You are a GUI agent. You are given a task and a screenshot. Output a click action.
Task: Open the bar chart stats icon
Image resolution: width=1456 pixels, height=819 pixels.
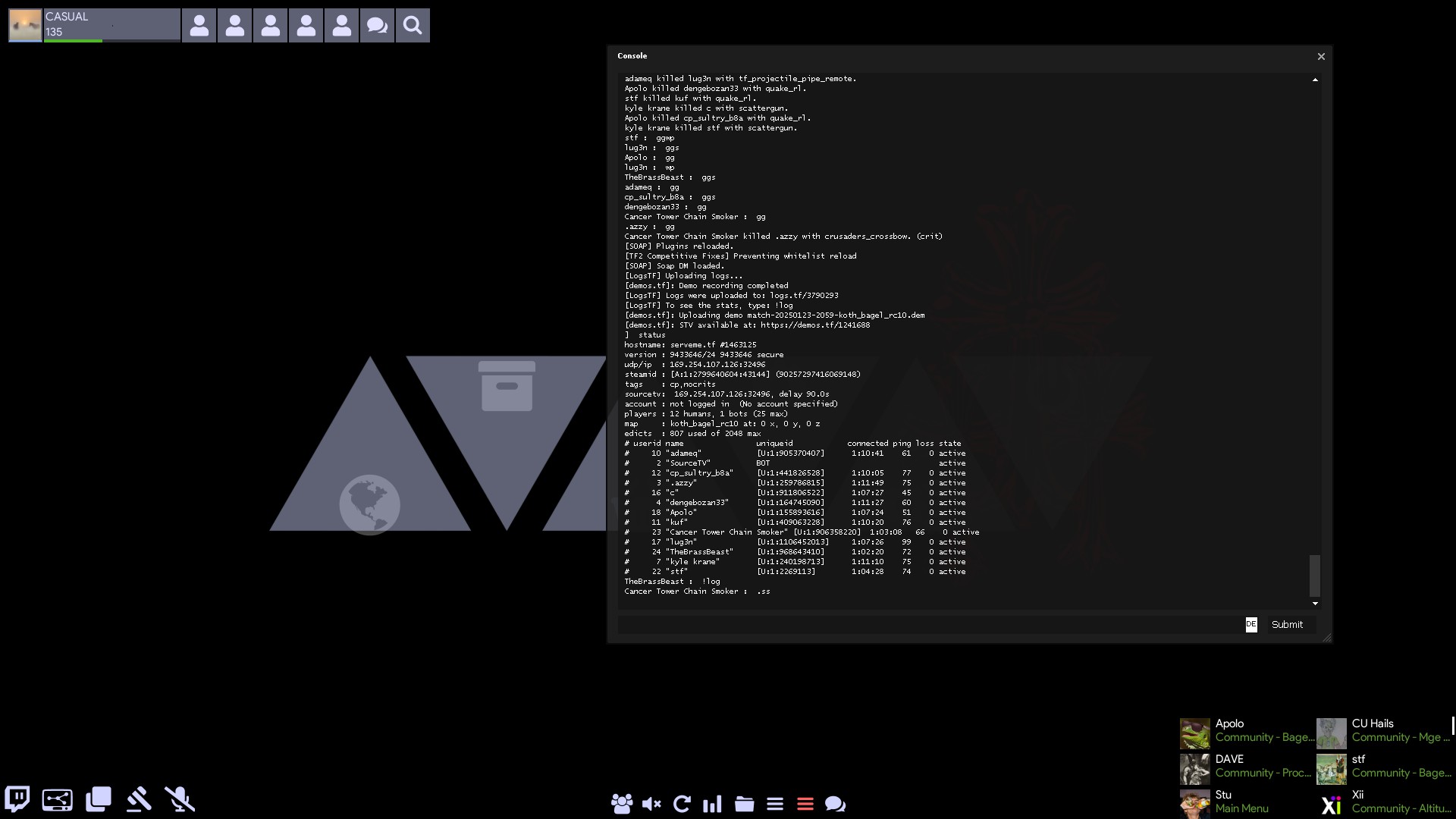coord(712,804)
